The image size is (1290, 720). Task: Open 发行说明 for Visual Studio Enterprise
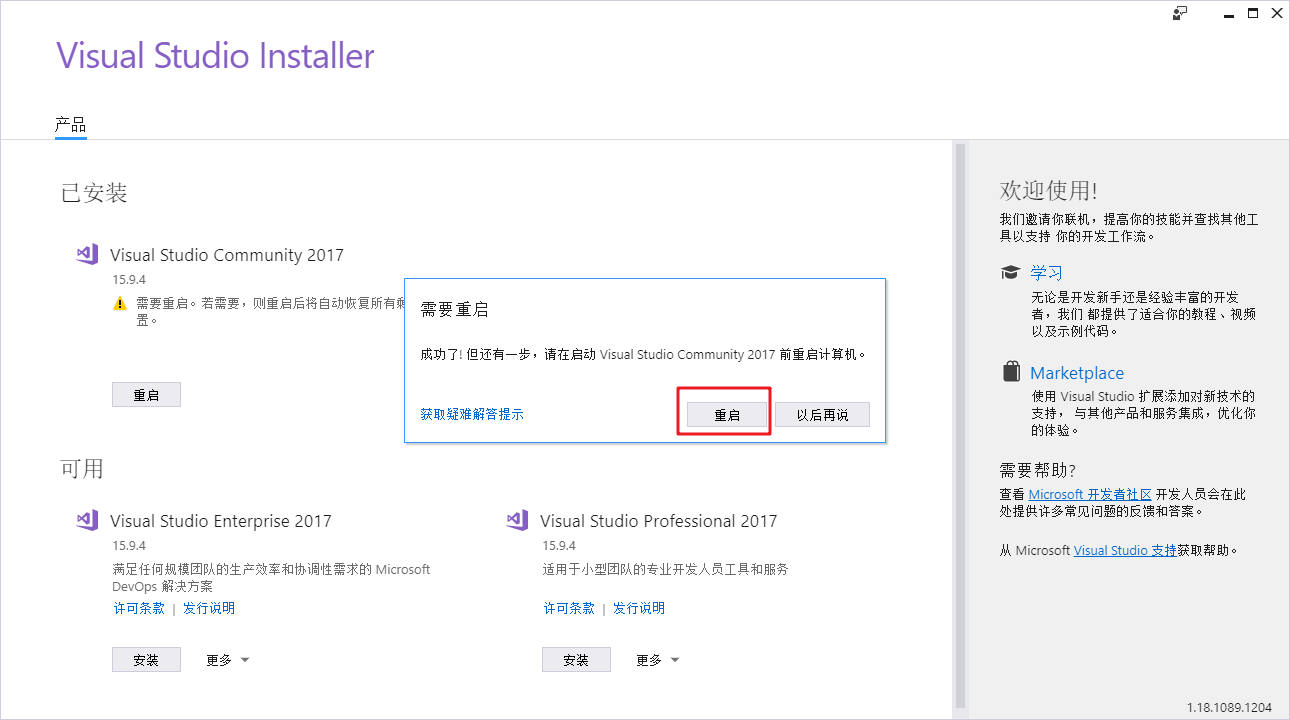click(209, 608)
